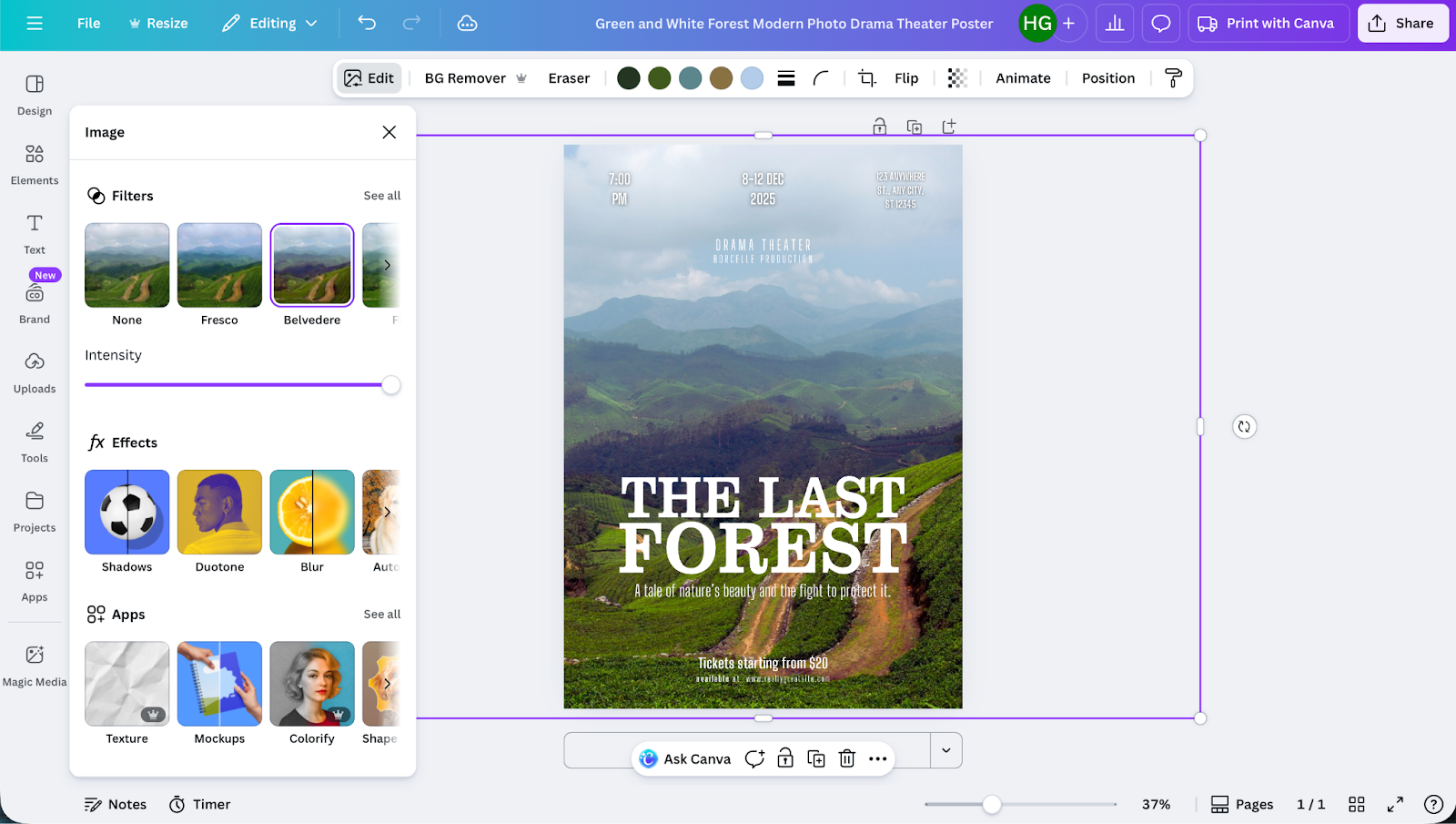Open the Magic Media panel
This screenshot has width=1456, height=824.
pyautogui.click(x=34, y=664)
